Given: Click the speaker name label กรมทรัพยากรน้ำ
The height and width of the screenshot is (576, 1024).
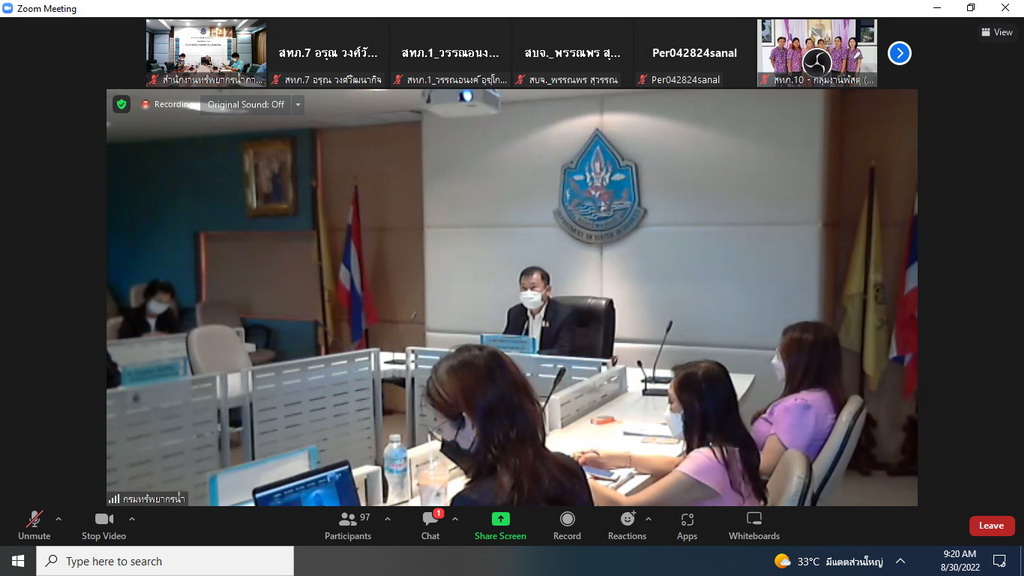Looking at the screenshot, I should pos(148,499).
